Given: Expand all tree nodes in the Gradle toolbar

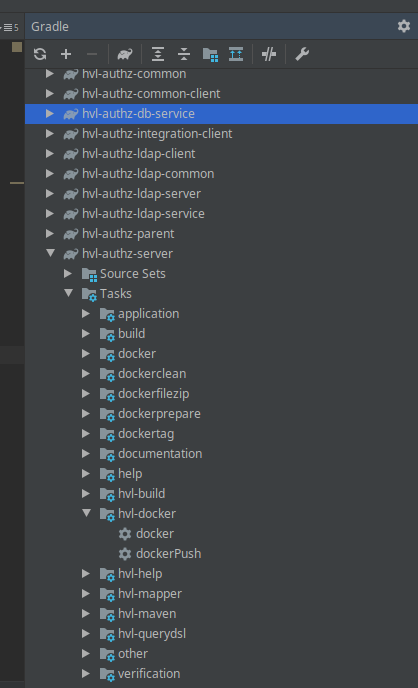Looking at the screenshot, I should click(158, 54).
